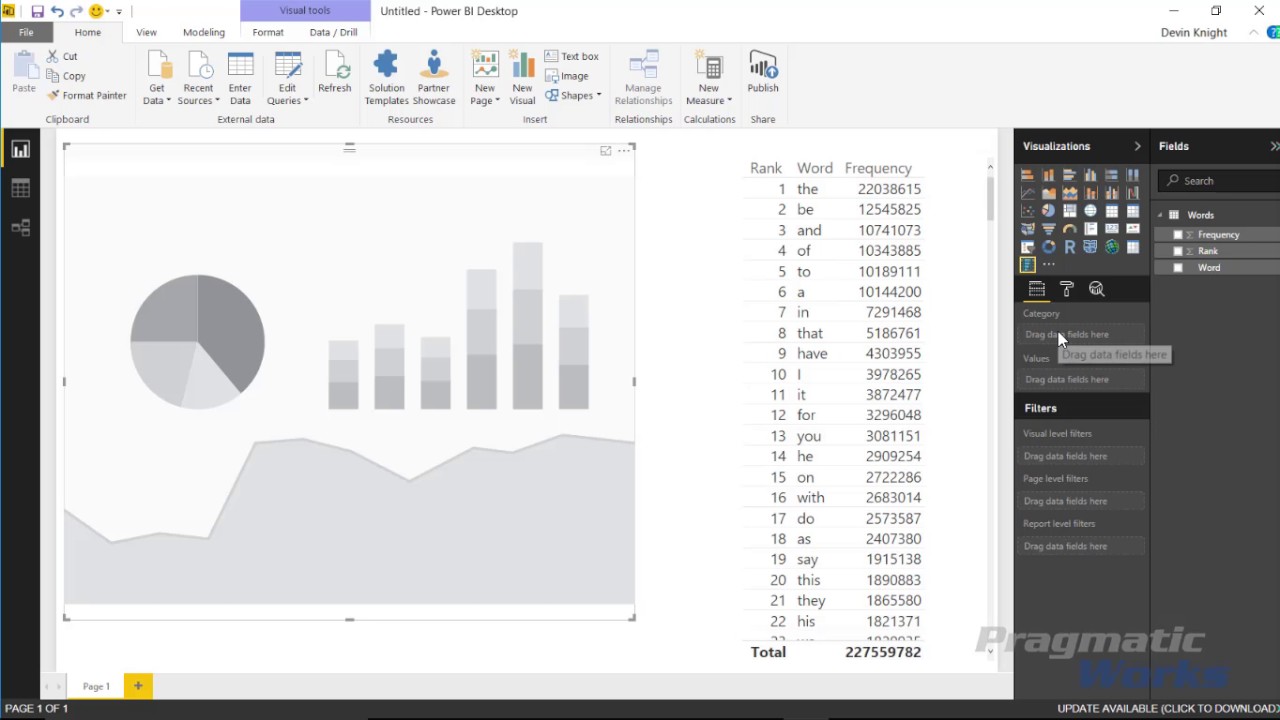The height and width of the screenshot is (720, 1280).
Task: Collapse the Visualizations pane arrow
Action: [1137, 146]
